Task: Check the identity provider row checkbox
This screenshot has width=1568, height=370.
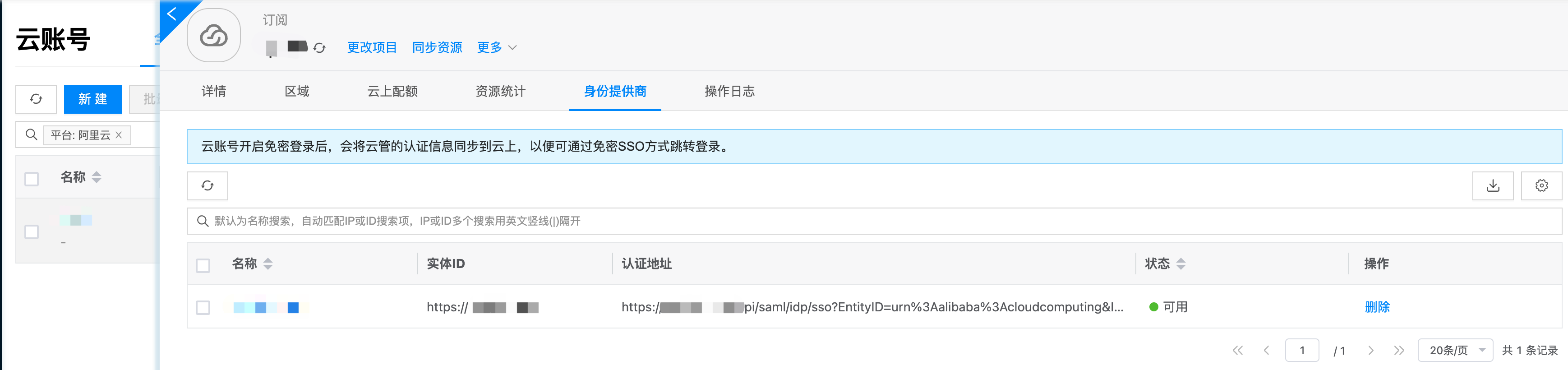Action: point(203,307)
